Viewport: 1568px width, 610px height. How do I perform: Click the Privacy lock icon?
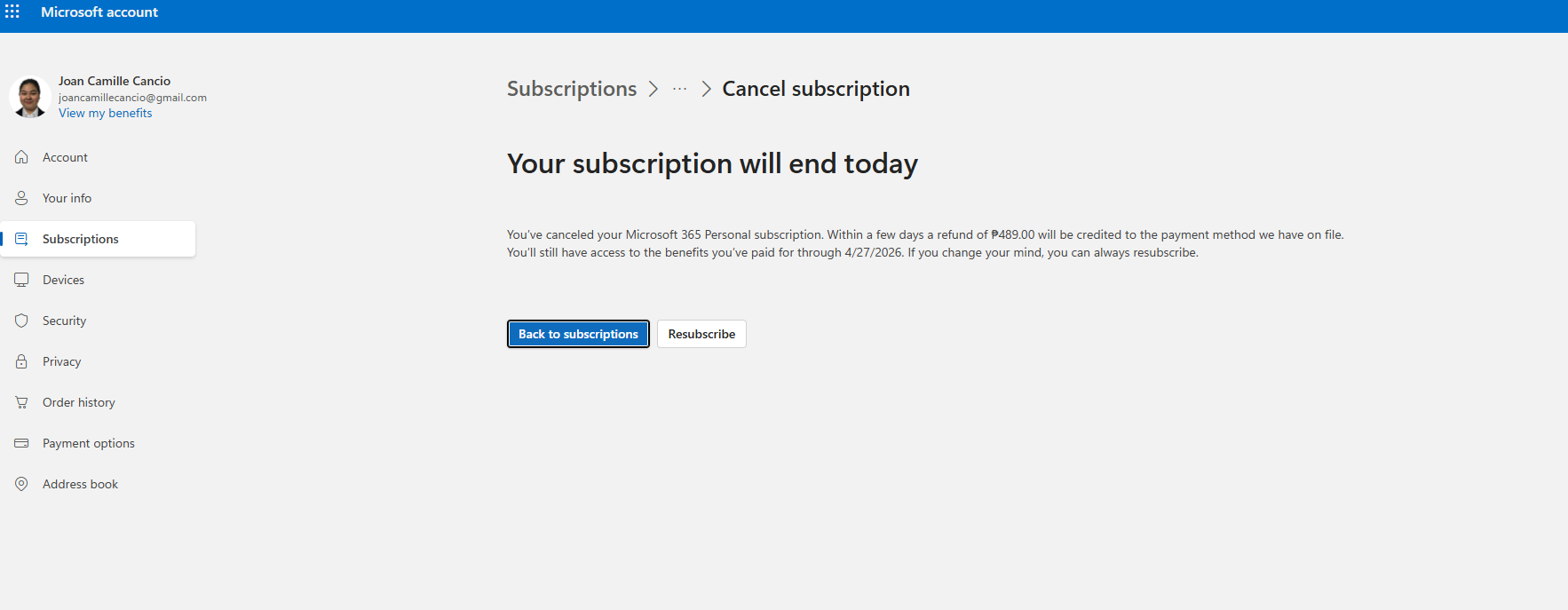[21, 361]
